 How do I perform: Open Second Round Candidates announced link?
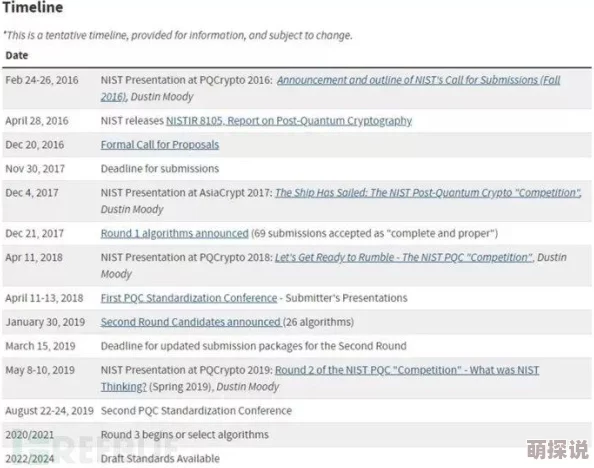click(x=191, y=322)
